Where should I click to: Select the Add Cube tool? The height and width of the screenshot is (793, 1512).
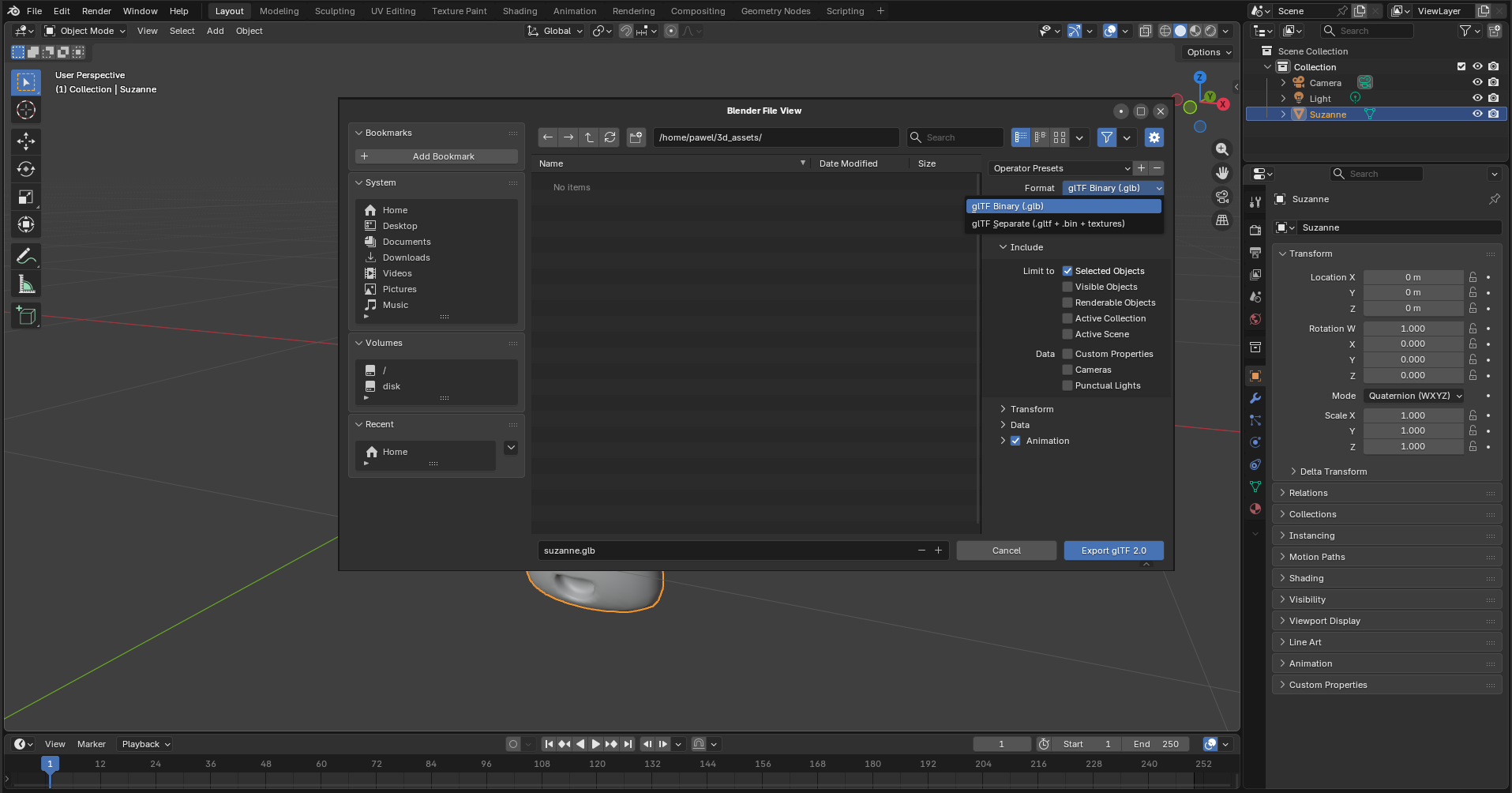coord(26,316)
